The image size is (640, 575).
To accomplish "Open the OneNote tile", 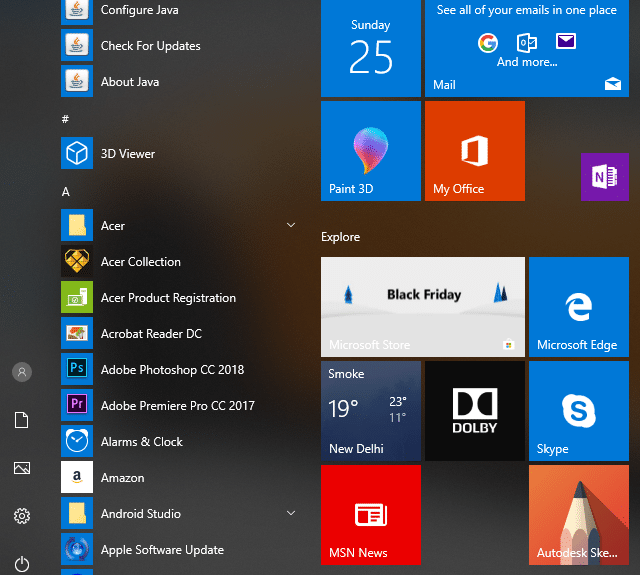I will pos(604,177).
